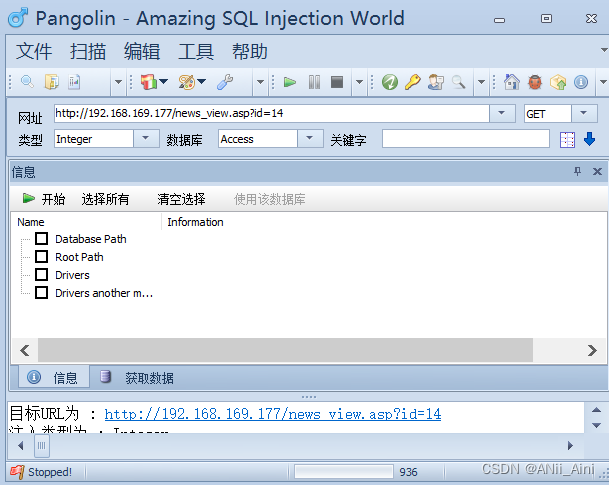Click the Information column header
This screenshot has height=485, width=609.
195,222
